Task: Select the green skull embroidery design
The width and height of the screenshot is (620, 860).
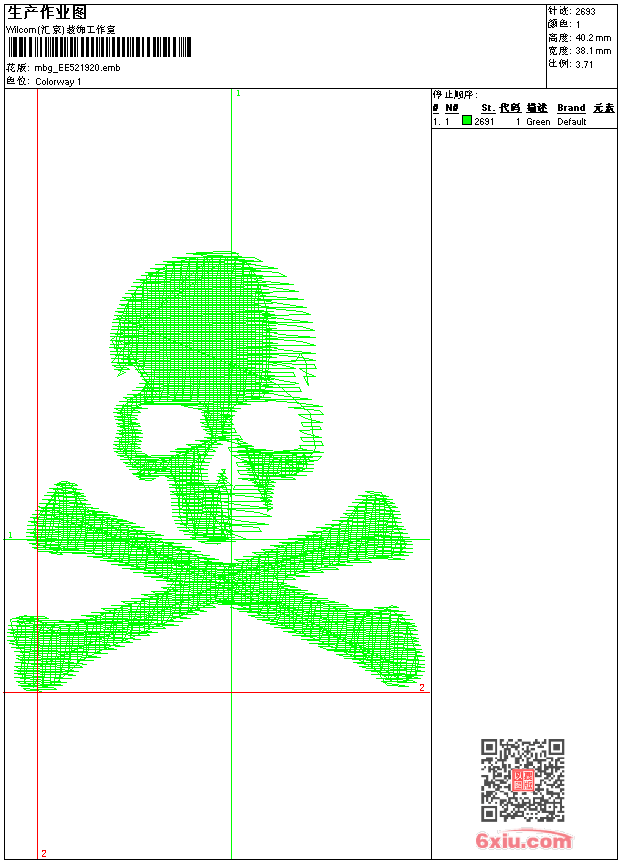Action: click(217, 470)
